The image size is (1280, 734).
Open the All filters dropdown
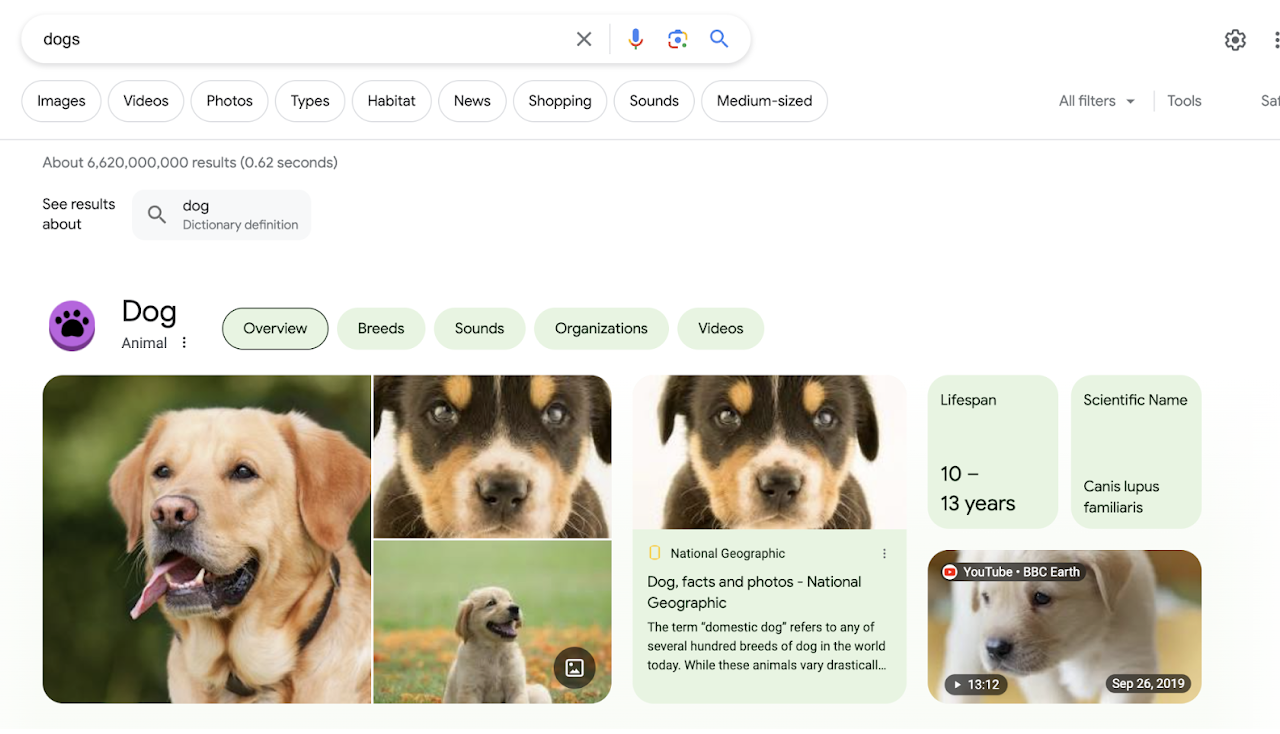tap(1096, 100)
